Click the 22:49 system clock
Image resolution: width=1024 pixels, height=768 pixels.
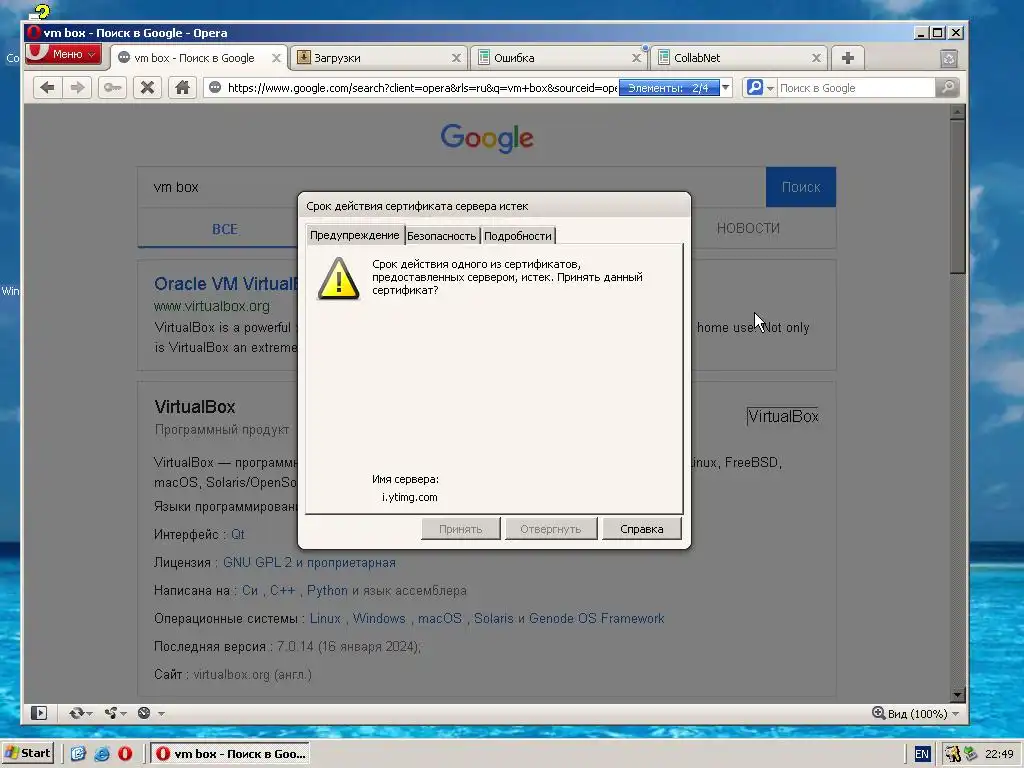click(999, 754)
